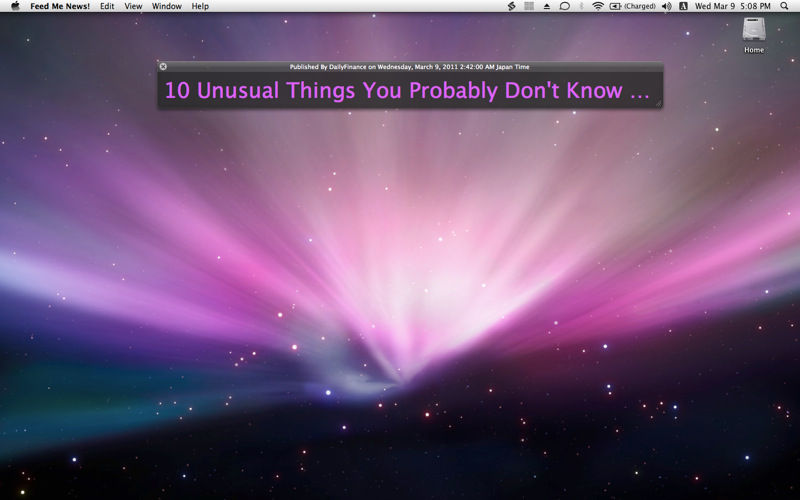Open Spotlight search magnifier
Screen dimensions: 800x500
tap(784, 6)
